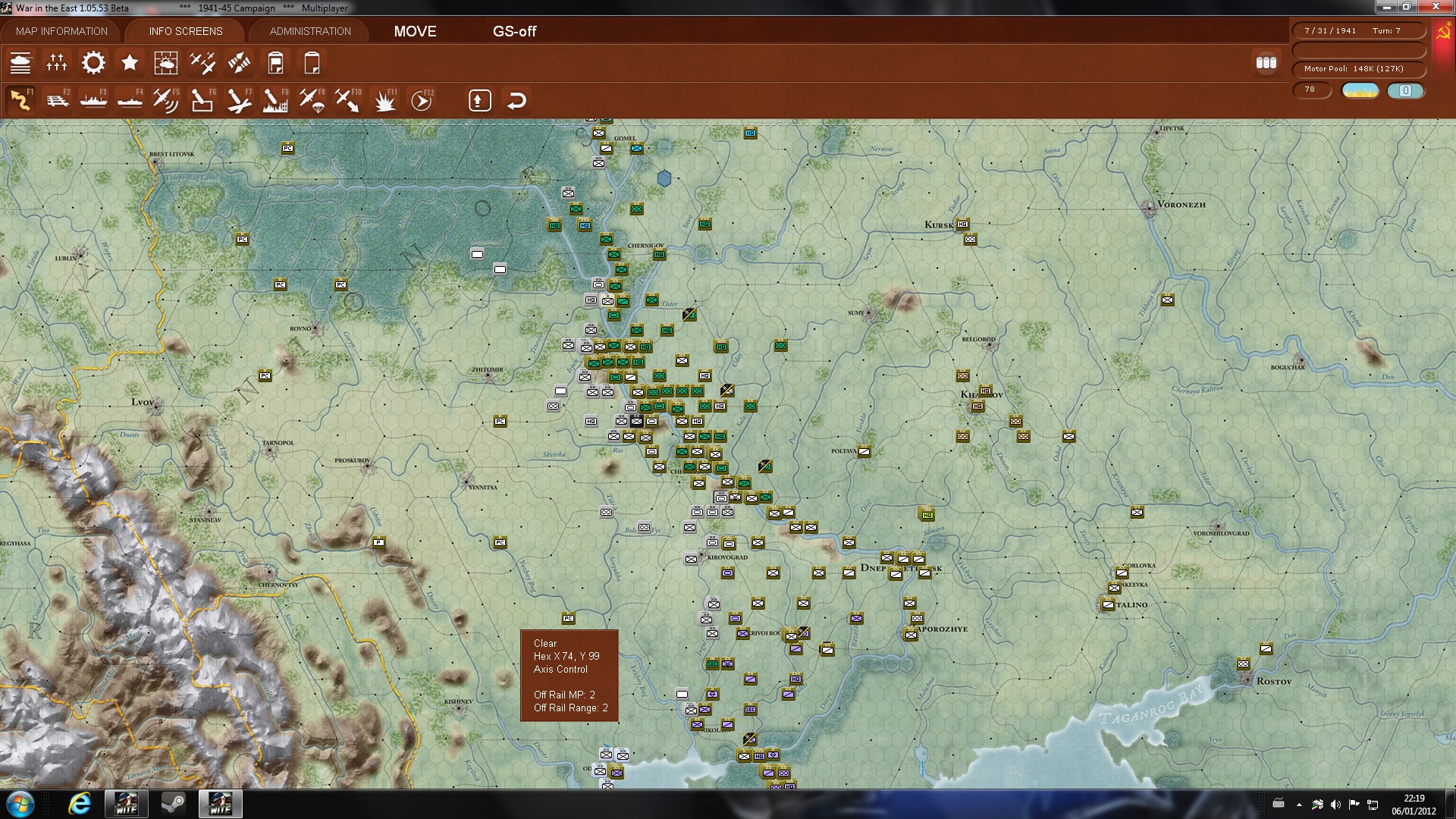
Task: Click the Lvov city label on map
Action: pyautogui.click(x=143, y=402)
